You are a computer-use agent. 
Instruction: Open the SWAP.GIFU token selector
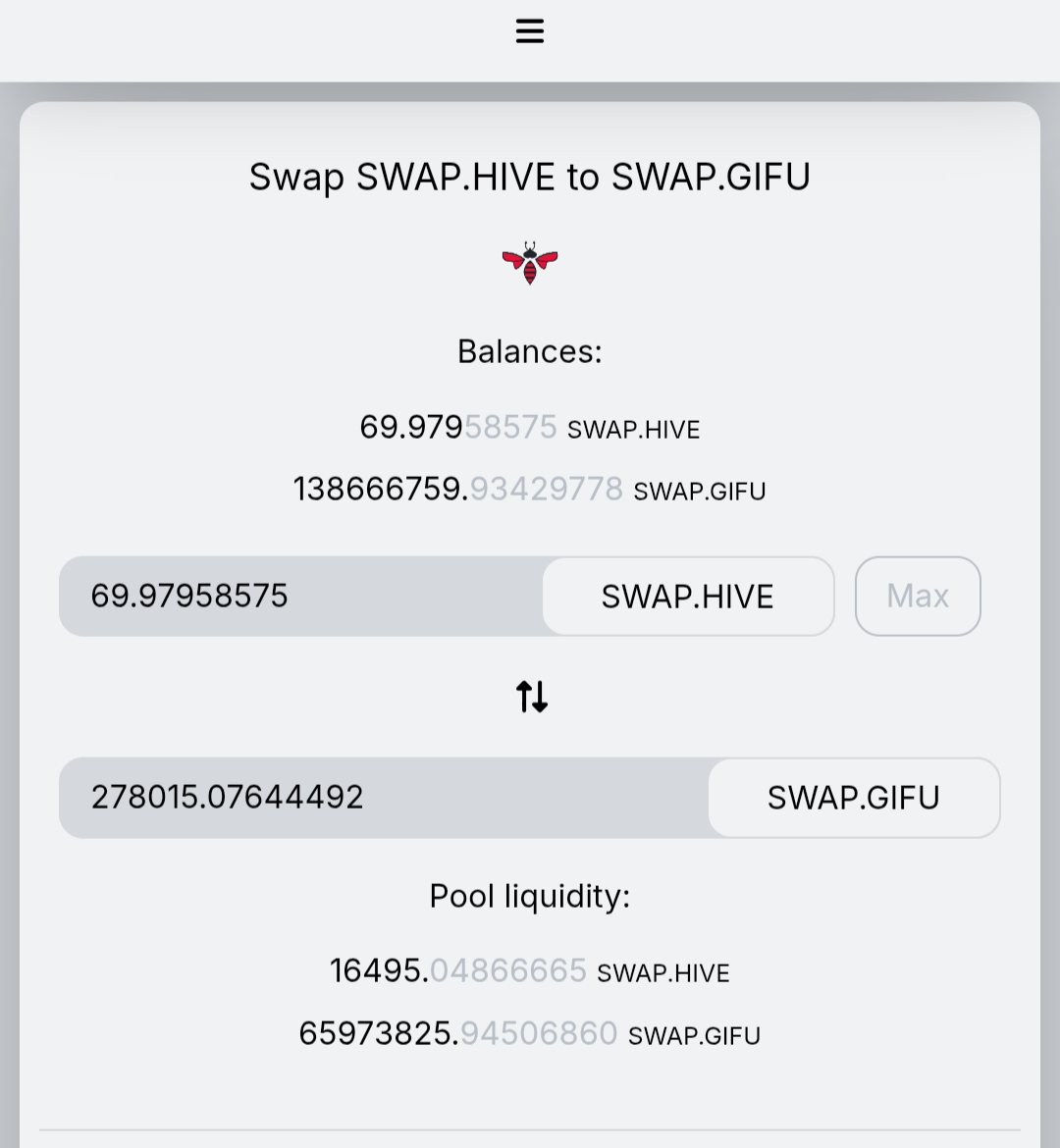point(853,798)
